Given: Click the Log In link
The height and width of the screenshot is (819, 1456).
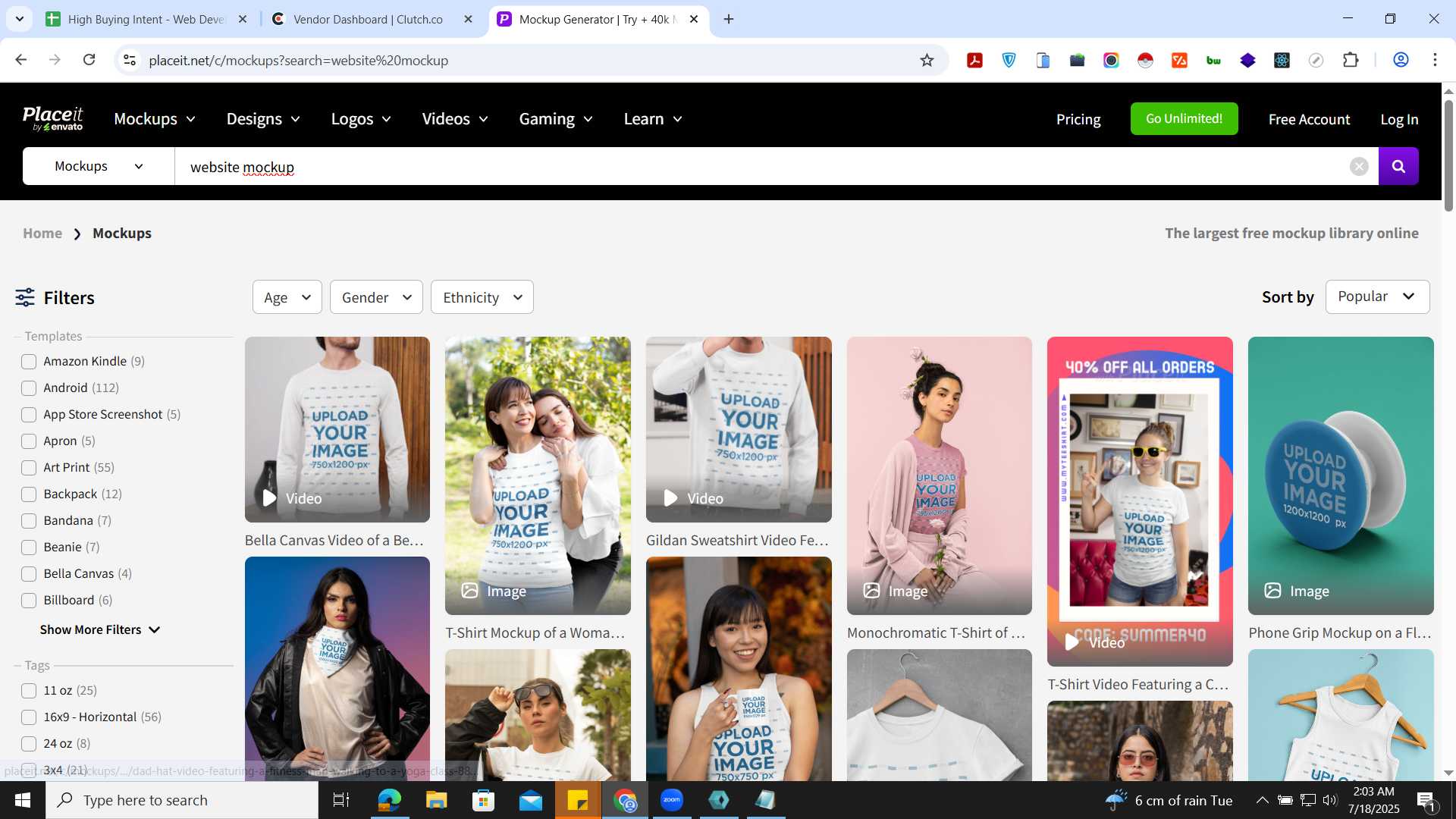Looking at the screenshot, I should (1399, 119).
